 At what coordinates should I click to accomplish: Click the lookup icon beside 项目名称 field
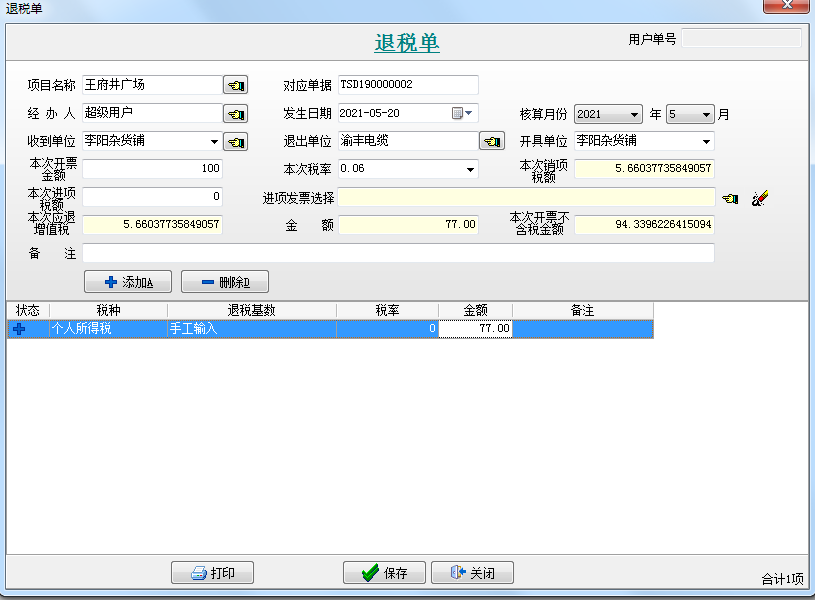[x=235, y=86]
